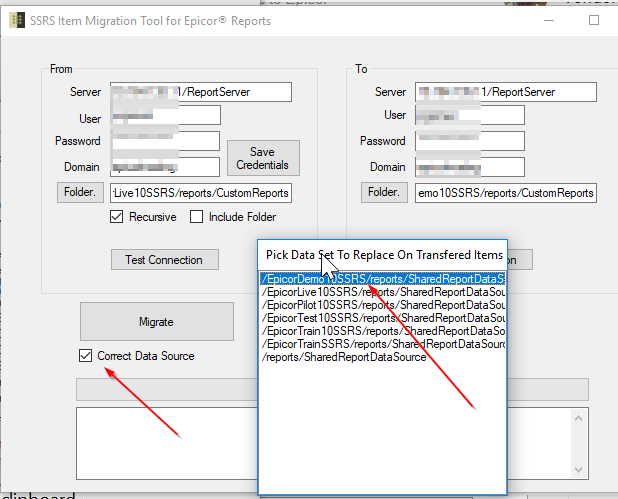The width and height of the screenshot is (618, 499).
Task: Toggle the Recursive checkbox
Action: (x=117, y=217)
